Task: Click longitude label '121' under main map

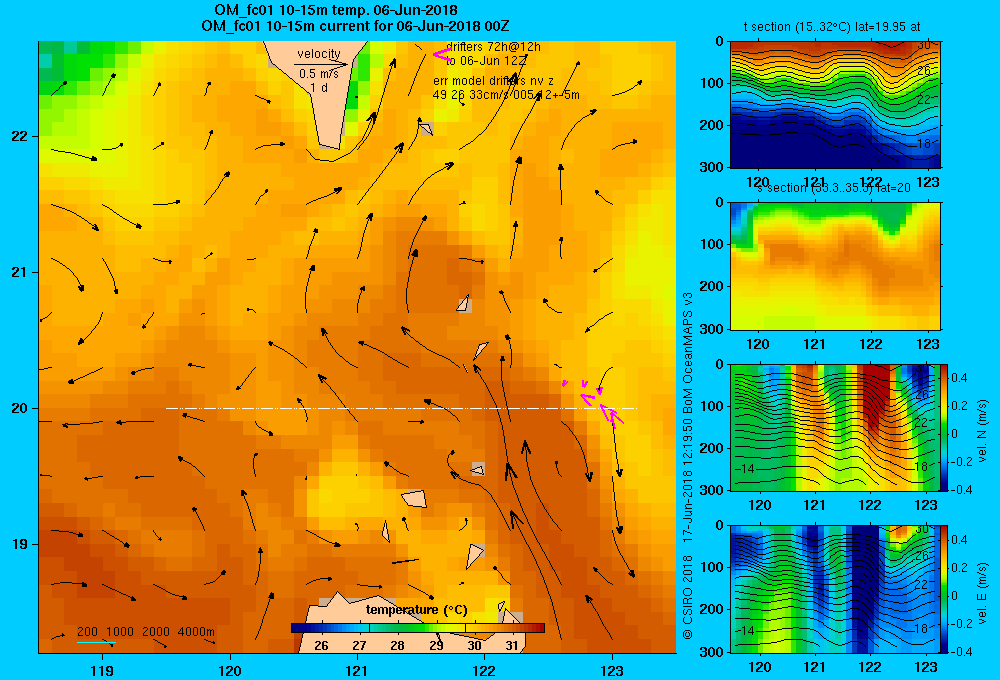Action: pyautogui.click(x=357, y=670)
